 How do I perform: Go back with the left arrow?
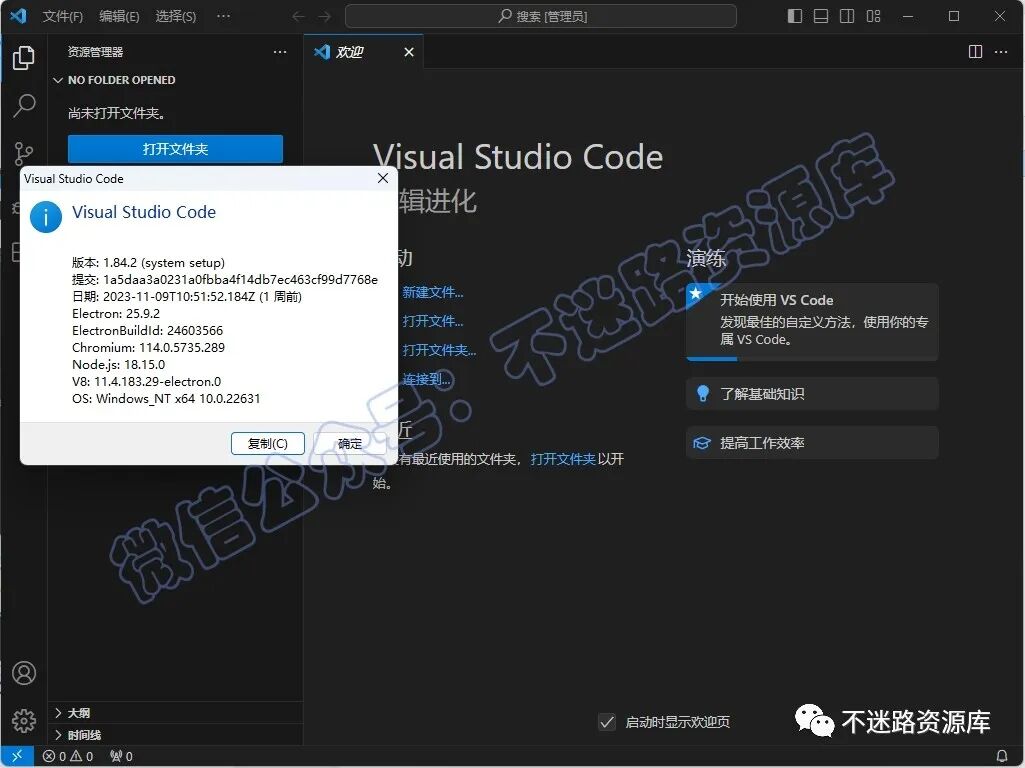click(298, 16)
